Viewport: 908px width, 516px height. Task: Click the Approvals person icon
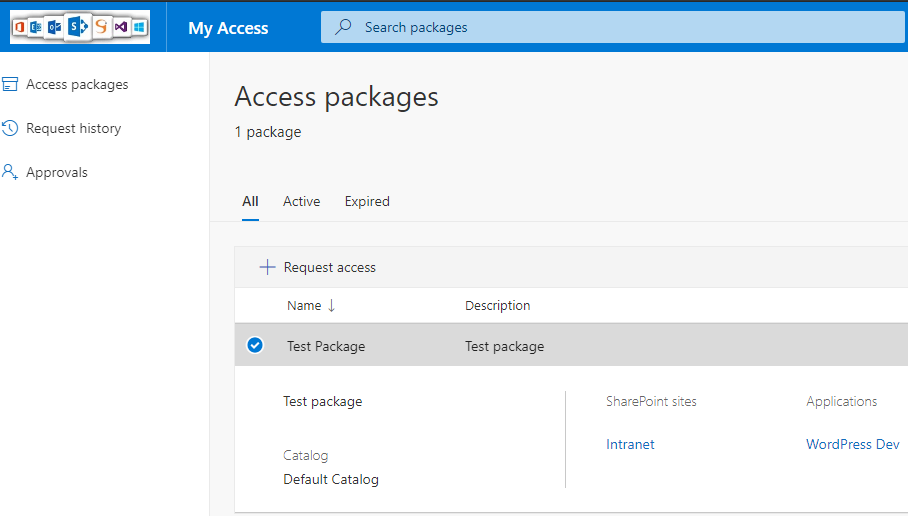10,173
